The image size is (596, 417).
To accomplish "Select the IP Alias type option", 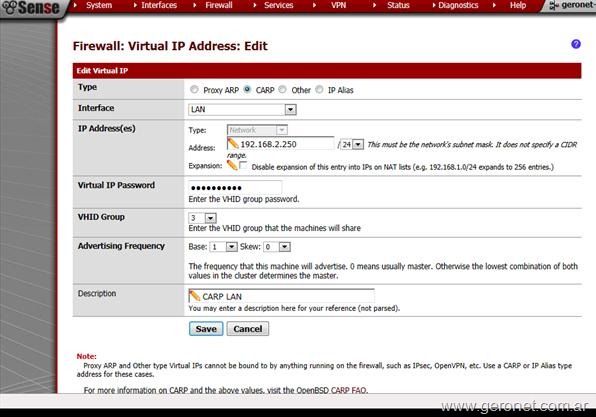I will tap(319, 89).
